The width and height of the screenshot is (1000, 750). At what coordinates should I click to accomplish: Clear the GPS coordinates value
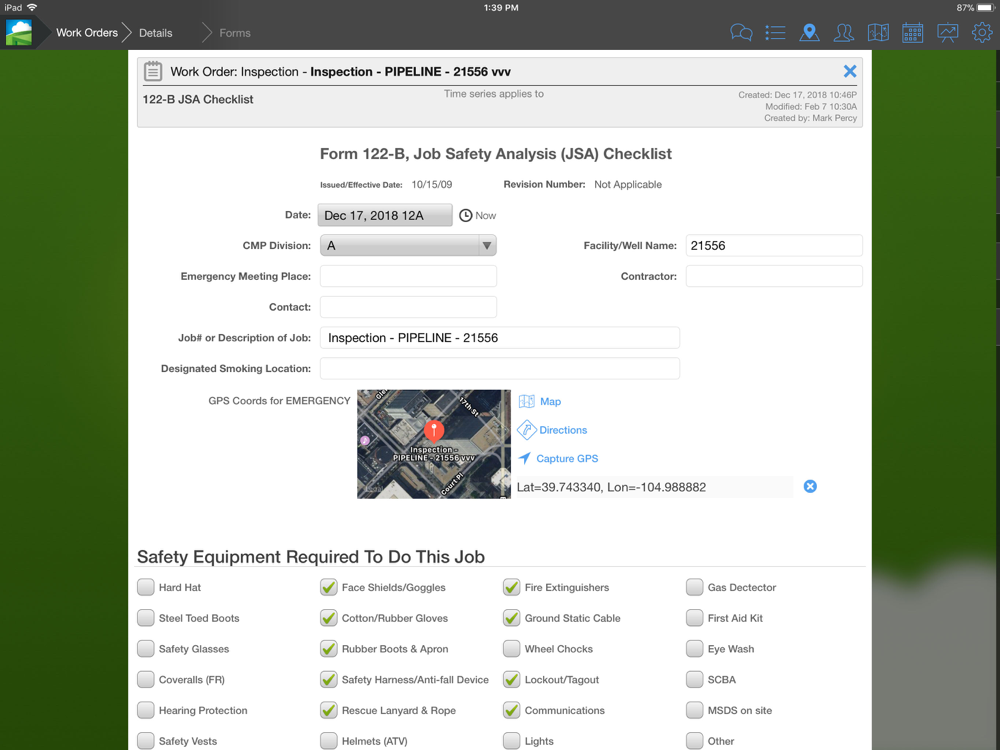coord(810,487)
